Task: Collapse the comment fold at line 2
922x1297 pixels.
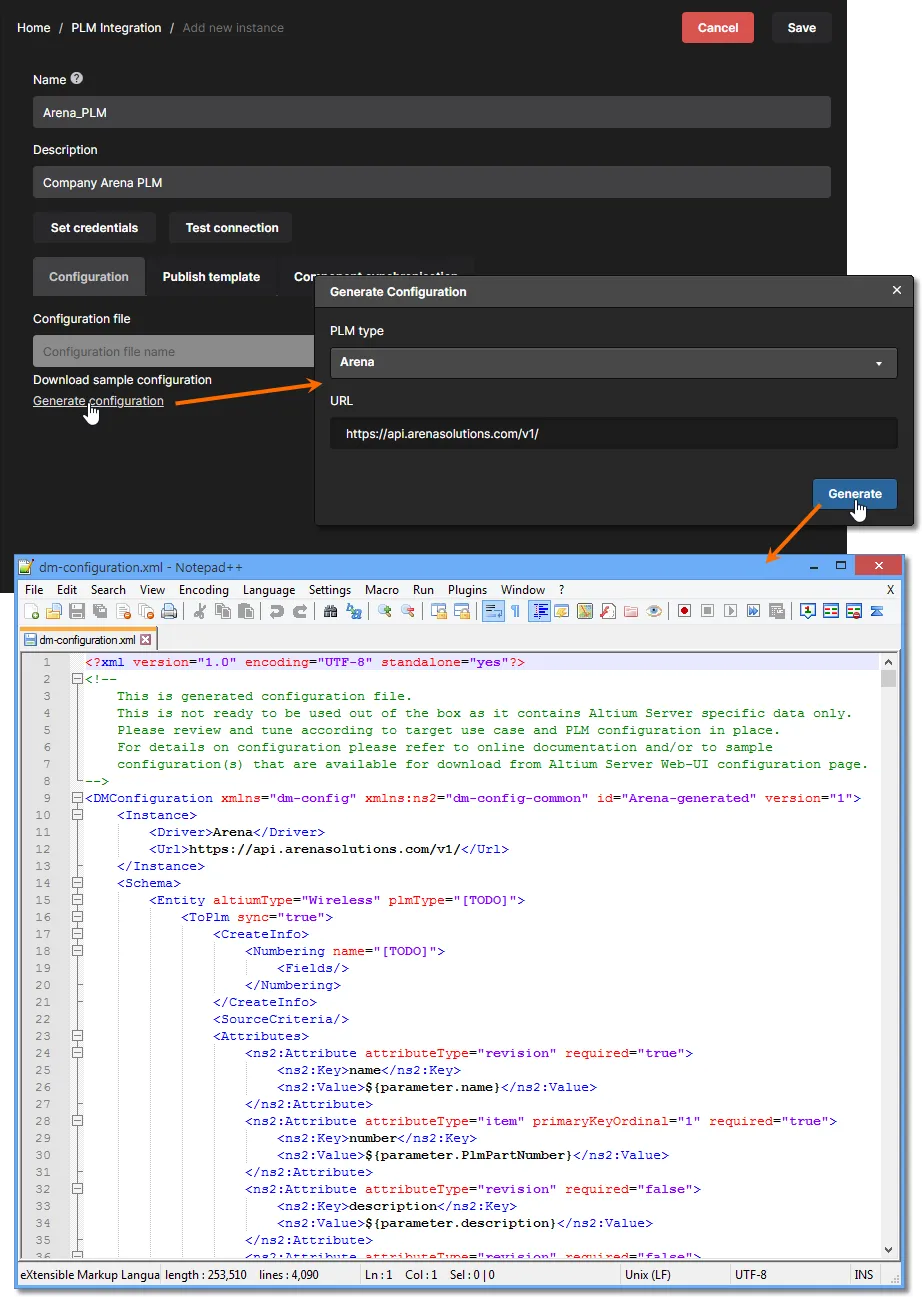Action: (x=77, y=680)
